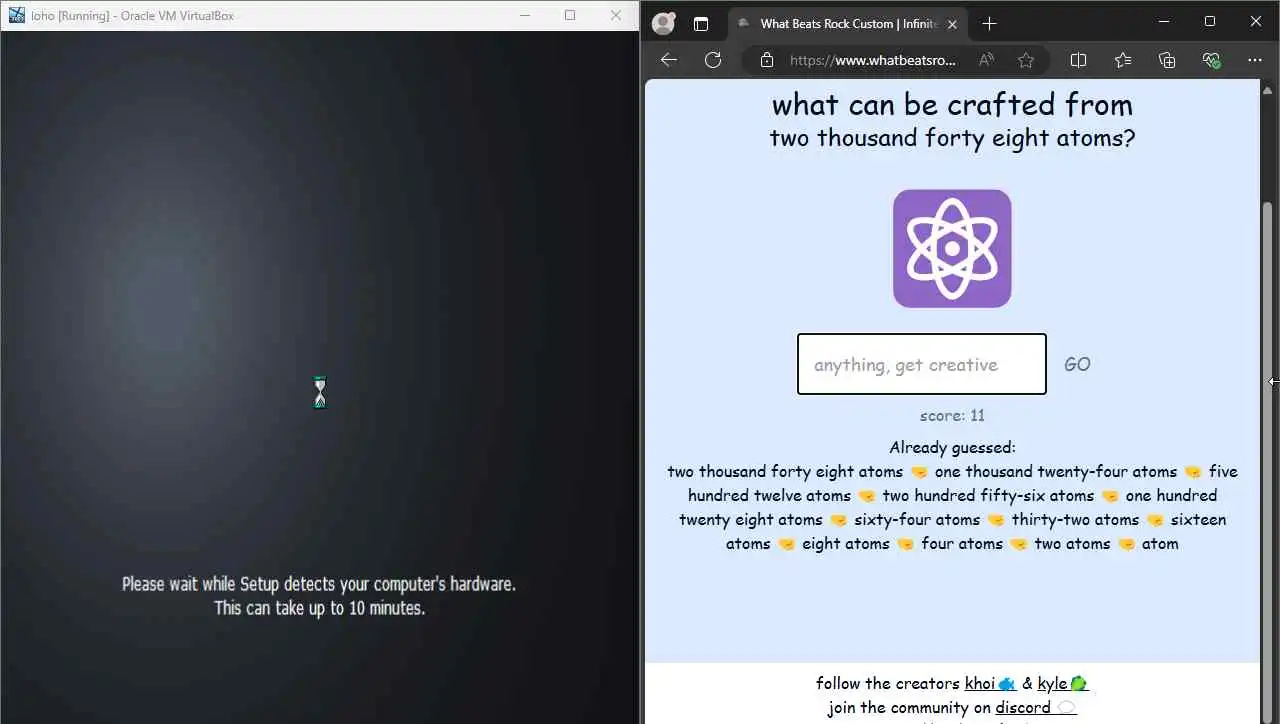Open the Edge profile avatar menu
Screen dimensions: 1280x724
pos(663,23)
